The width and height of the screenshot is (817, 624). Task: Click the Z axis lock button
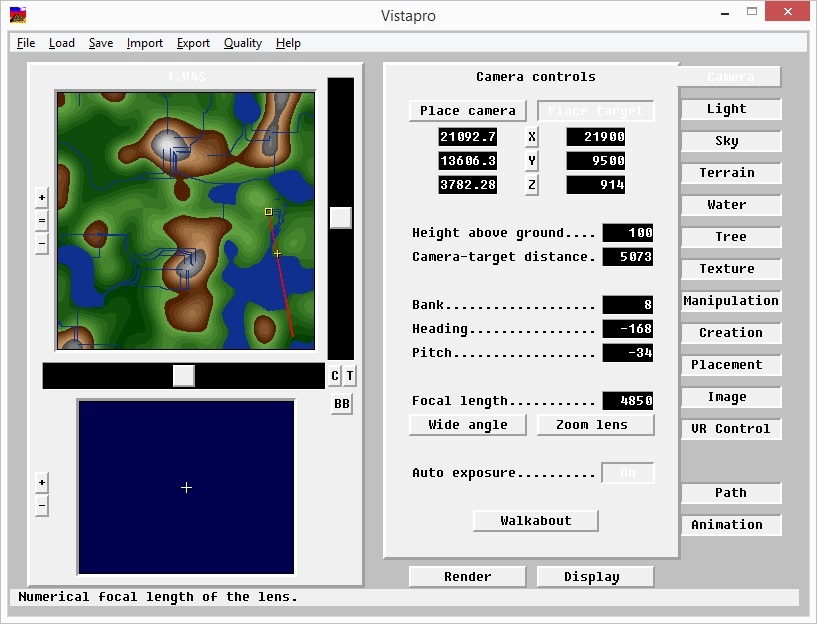click(531, 184)
